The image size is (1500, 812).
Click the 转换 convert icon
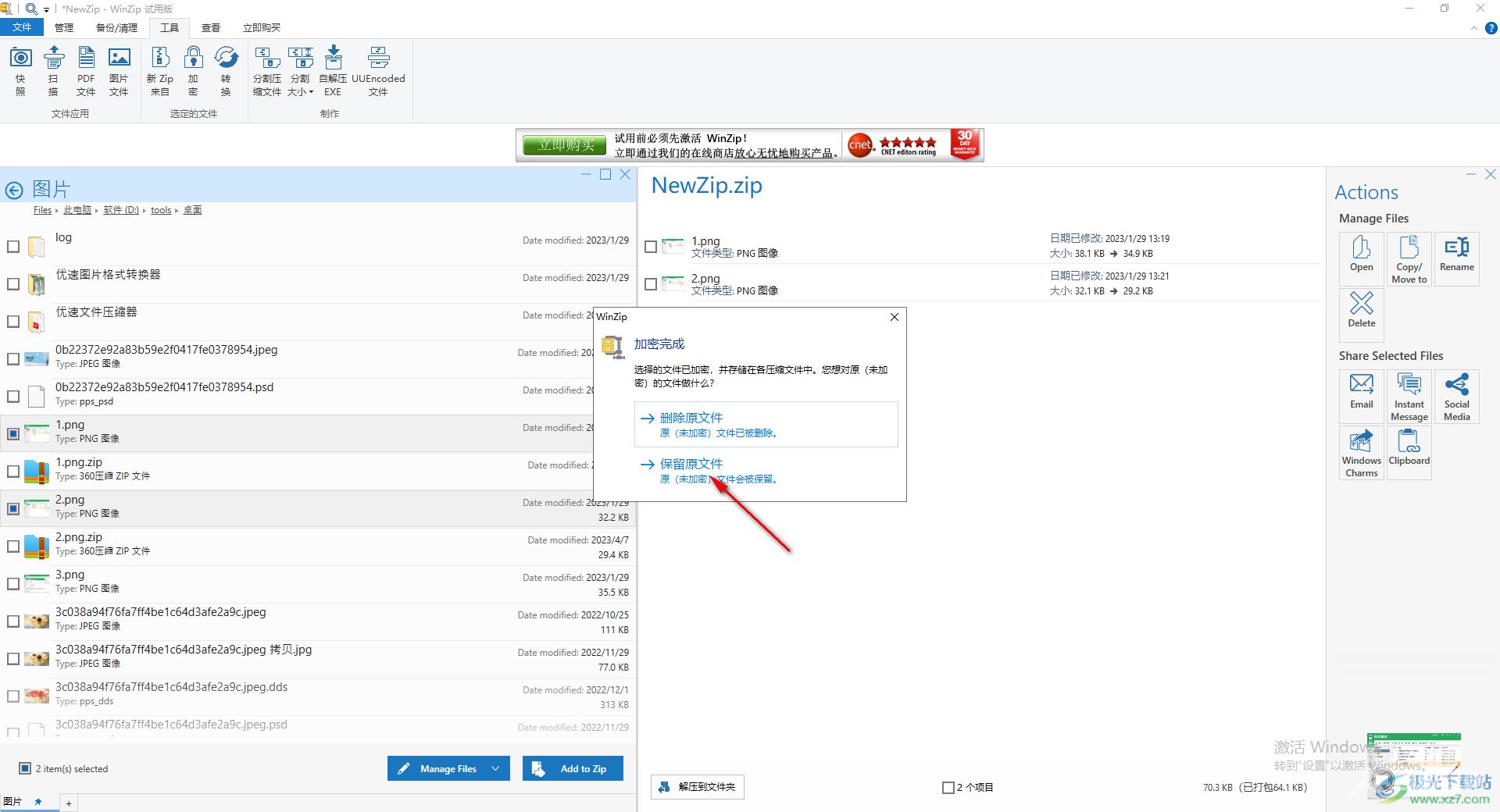226,70
